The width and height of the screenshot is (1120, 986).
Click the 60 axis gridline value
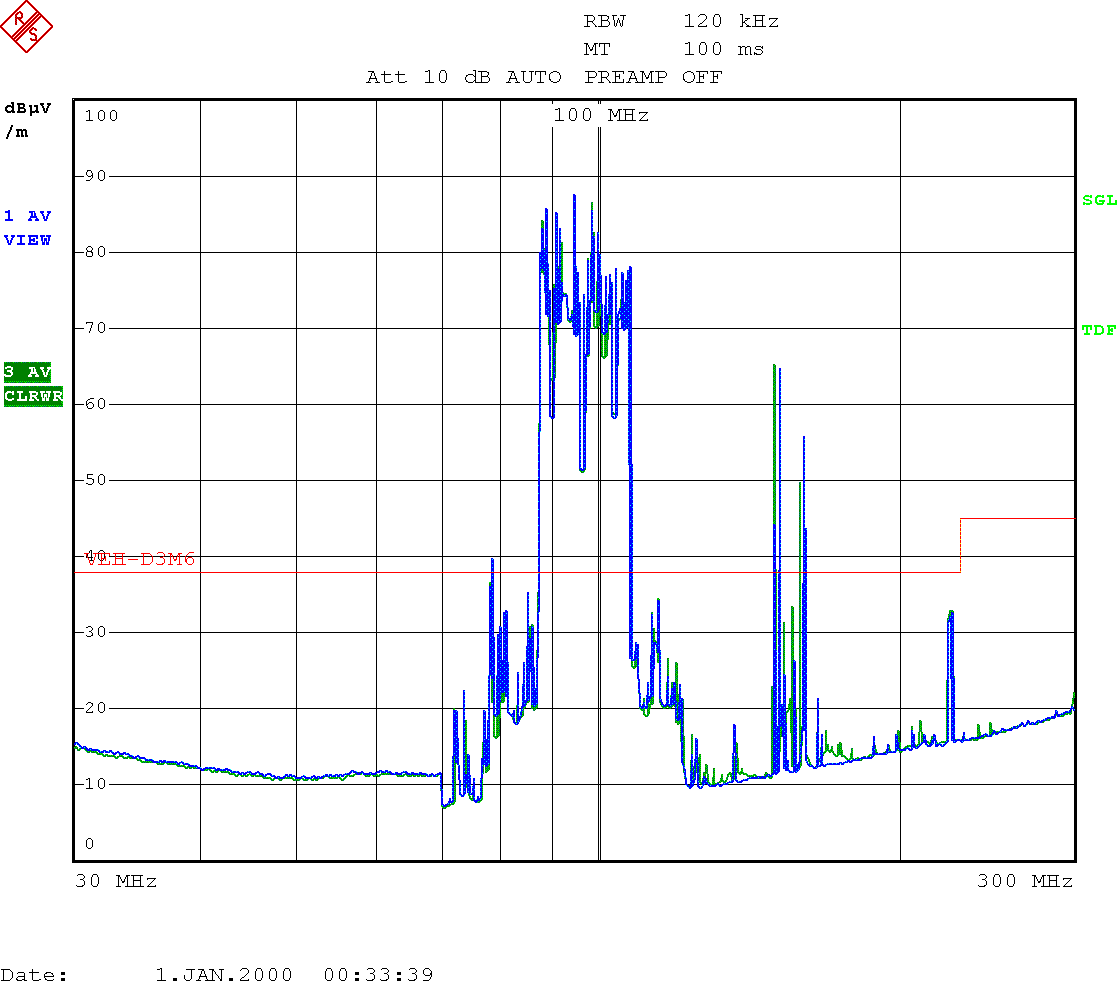96,404
